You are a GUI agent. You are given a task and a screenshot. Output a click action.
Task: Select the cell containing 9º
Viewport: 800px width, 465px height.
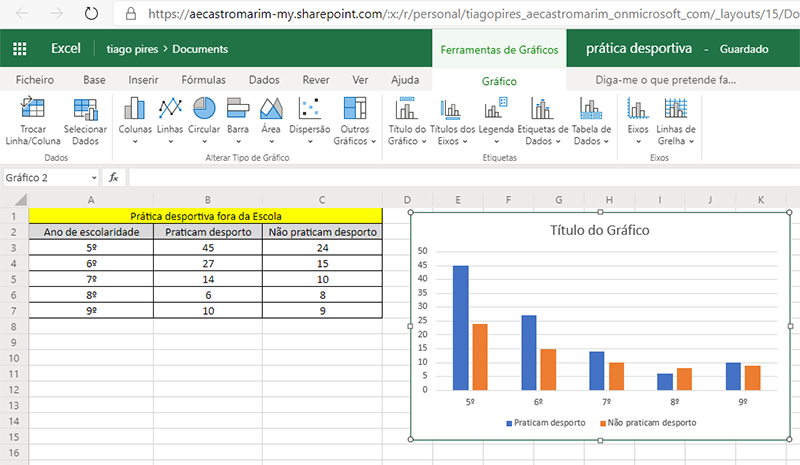(91, 311)
